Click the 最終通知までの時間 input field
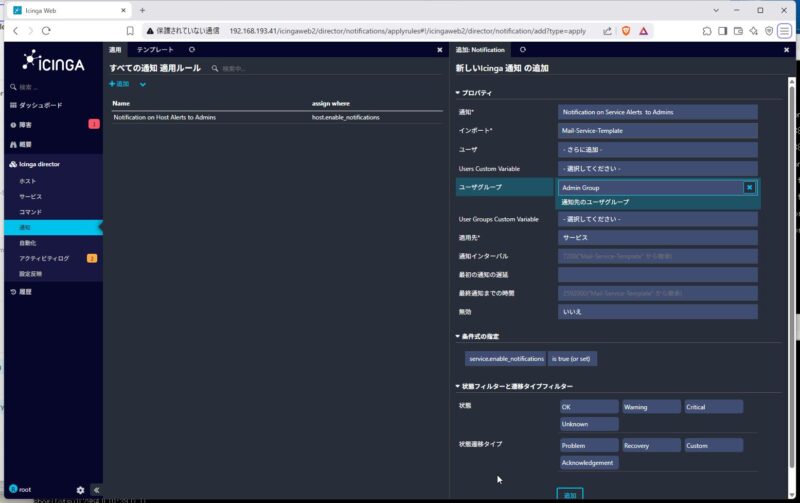This screenshot has height=503, width=800. (x=657, y=293)
